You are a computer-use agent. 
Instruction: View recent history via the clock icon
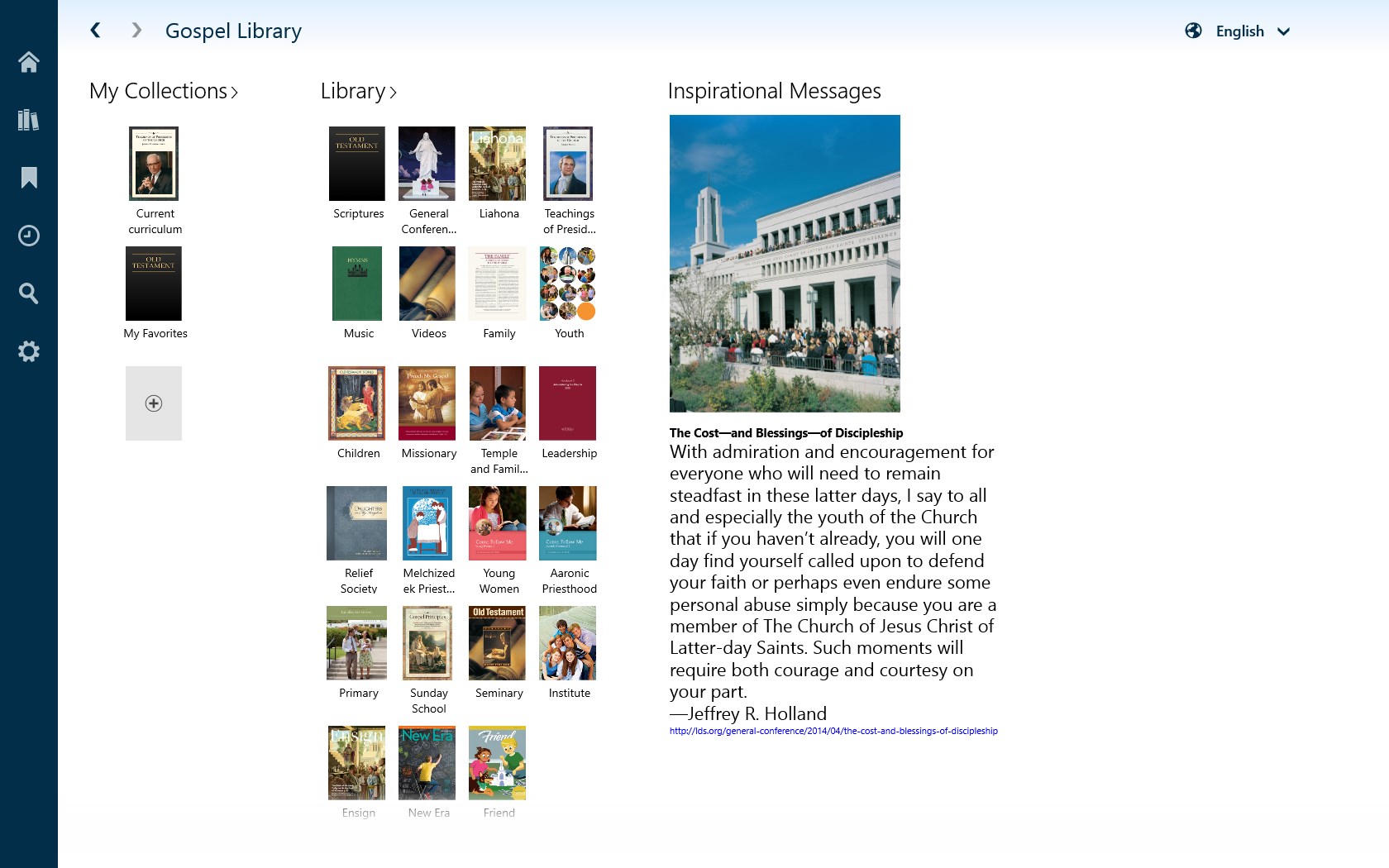tap(29, 236)
